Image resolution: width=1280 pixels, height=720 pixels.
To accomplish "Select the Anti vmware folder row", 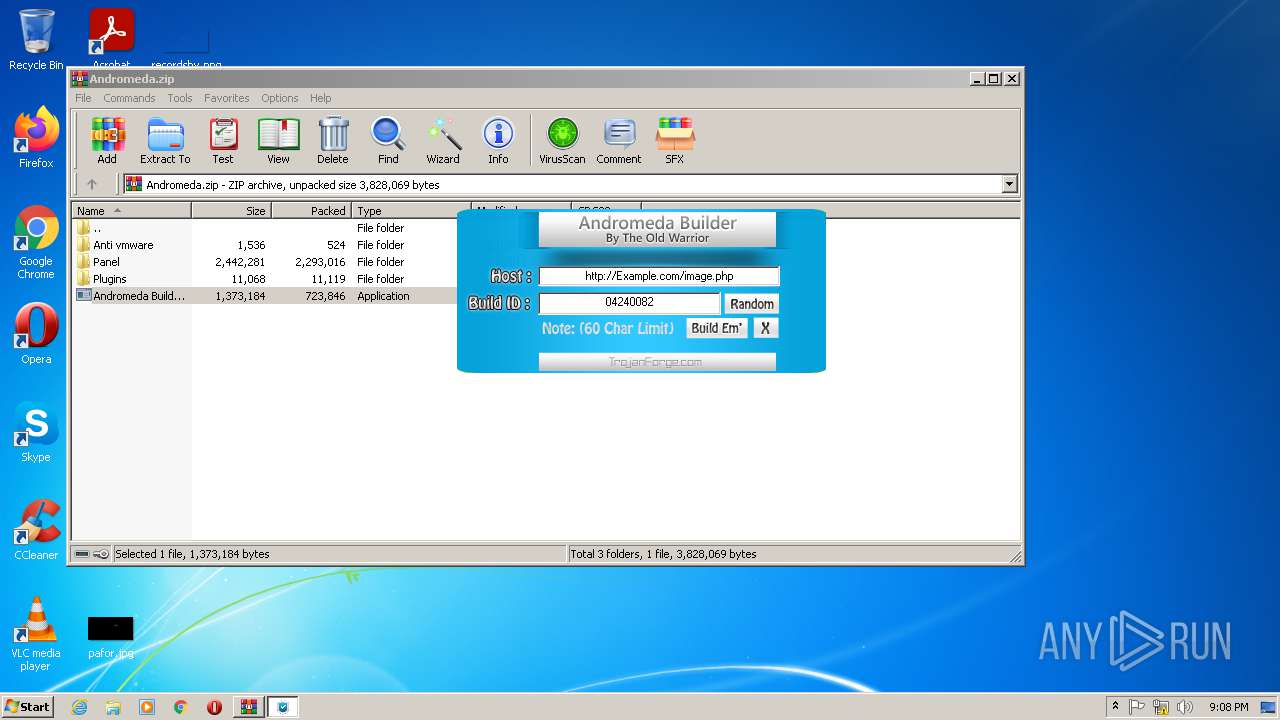I will coord(265,245).
